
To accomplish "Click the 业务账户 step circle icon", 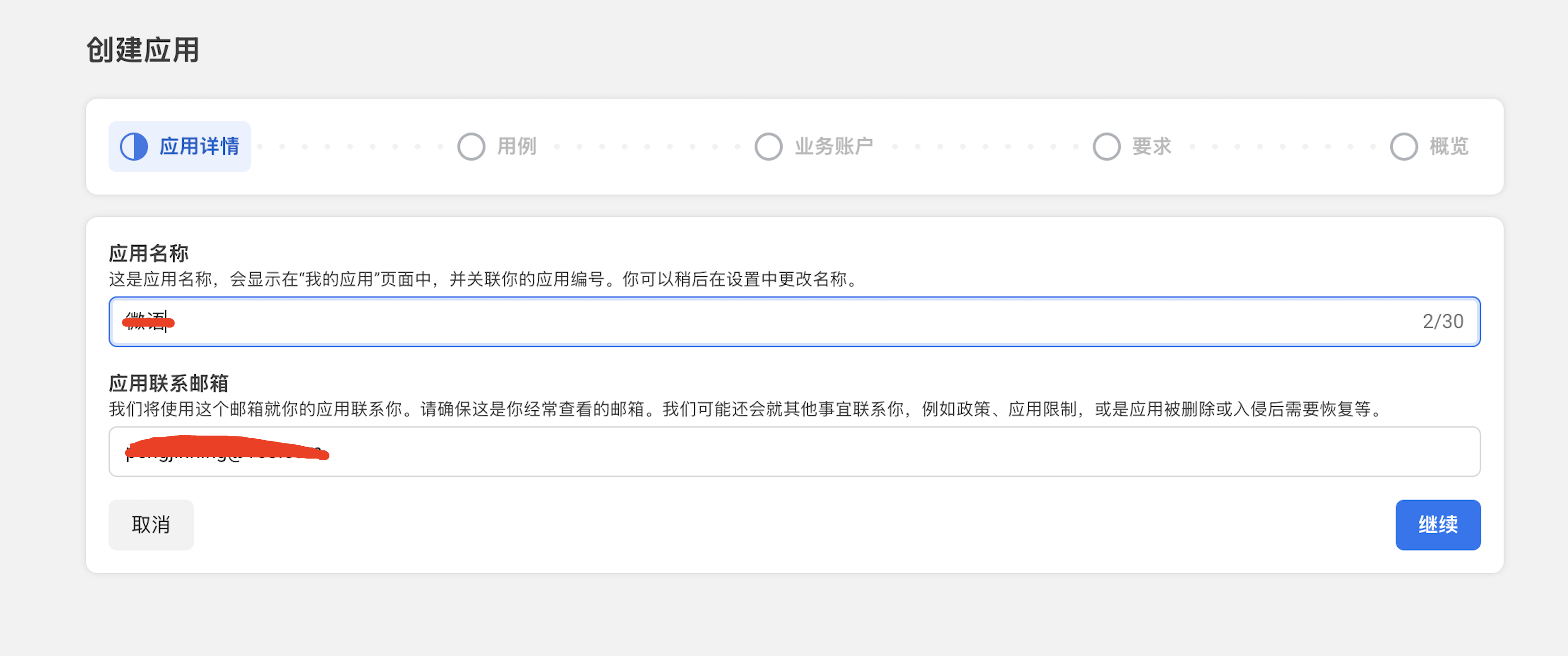I will 768,147.
